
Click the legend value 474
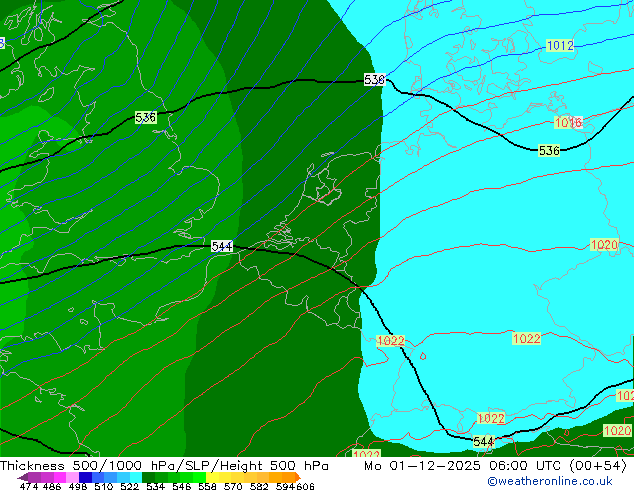(x=29, y=486)
